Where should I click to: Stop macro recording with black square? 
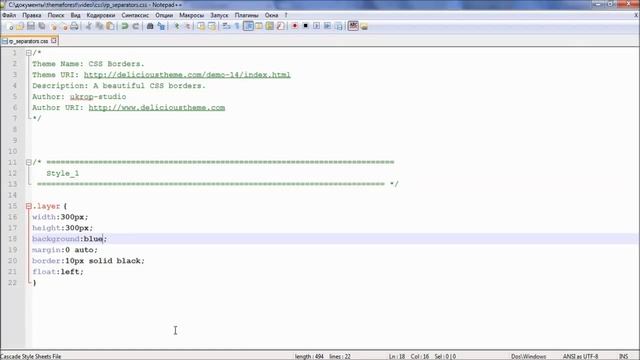[x=305, y=27]
